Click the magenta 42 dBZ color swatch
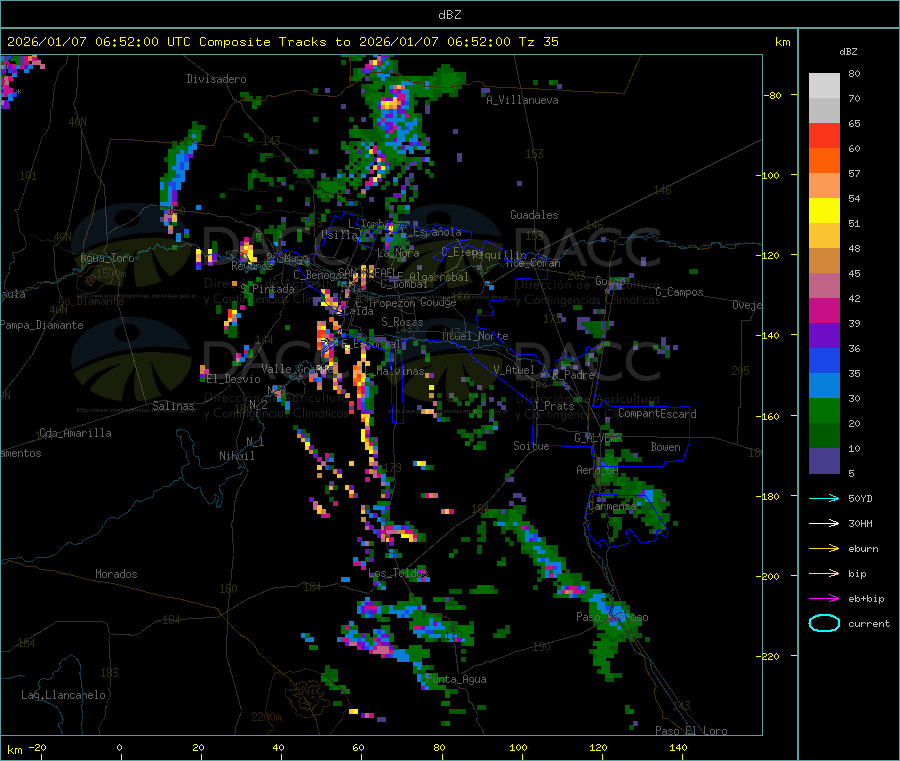Screen dimensions: 900x761 click(x=824, y=310)
